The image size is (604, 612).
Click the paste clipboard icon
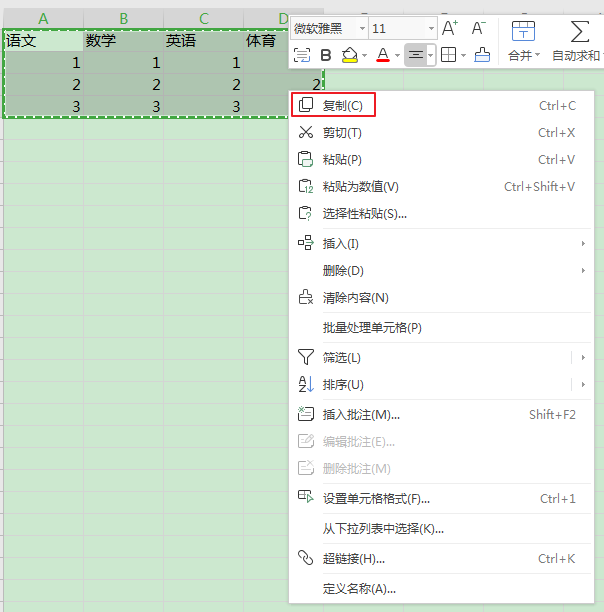pos(306,159)
